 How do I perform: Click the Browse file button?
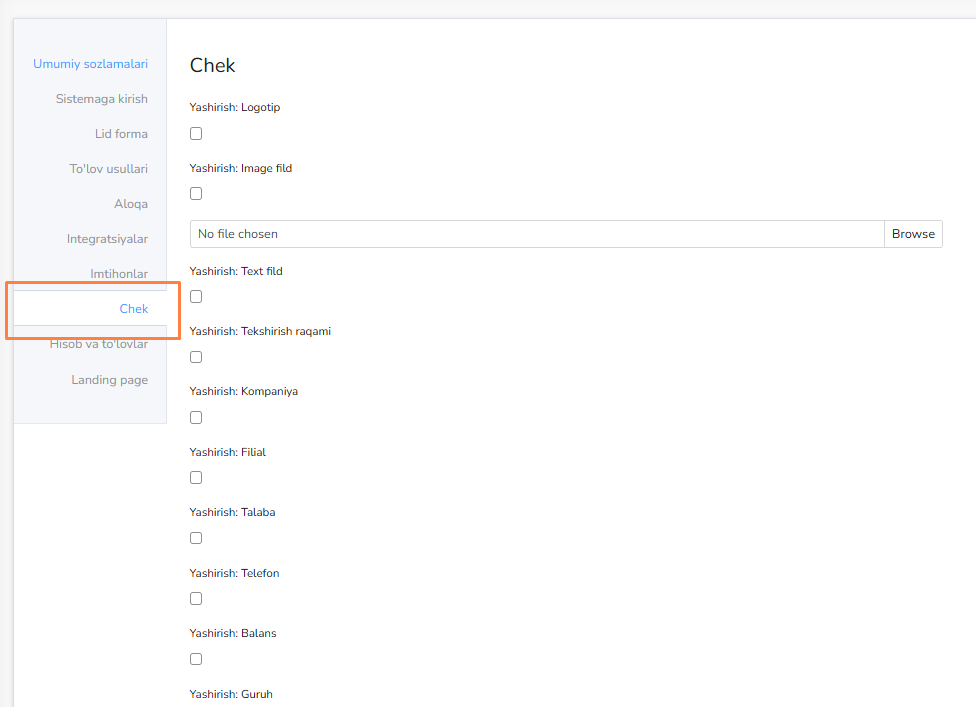click(x=913, y=234)
